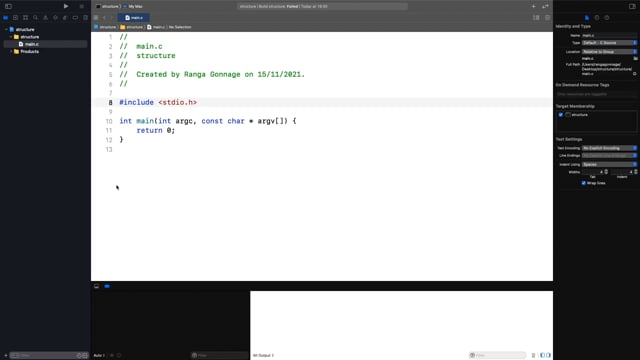Viewport: 640px width, 360px height.
Task: Go back in editor history
Action: [x=104, y=18]
